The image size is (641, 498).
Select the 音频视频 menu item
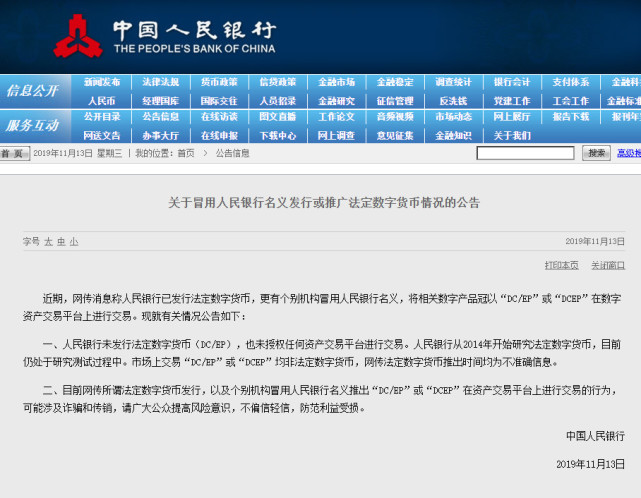pyautogui.click(x=395, y=117)
